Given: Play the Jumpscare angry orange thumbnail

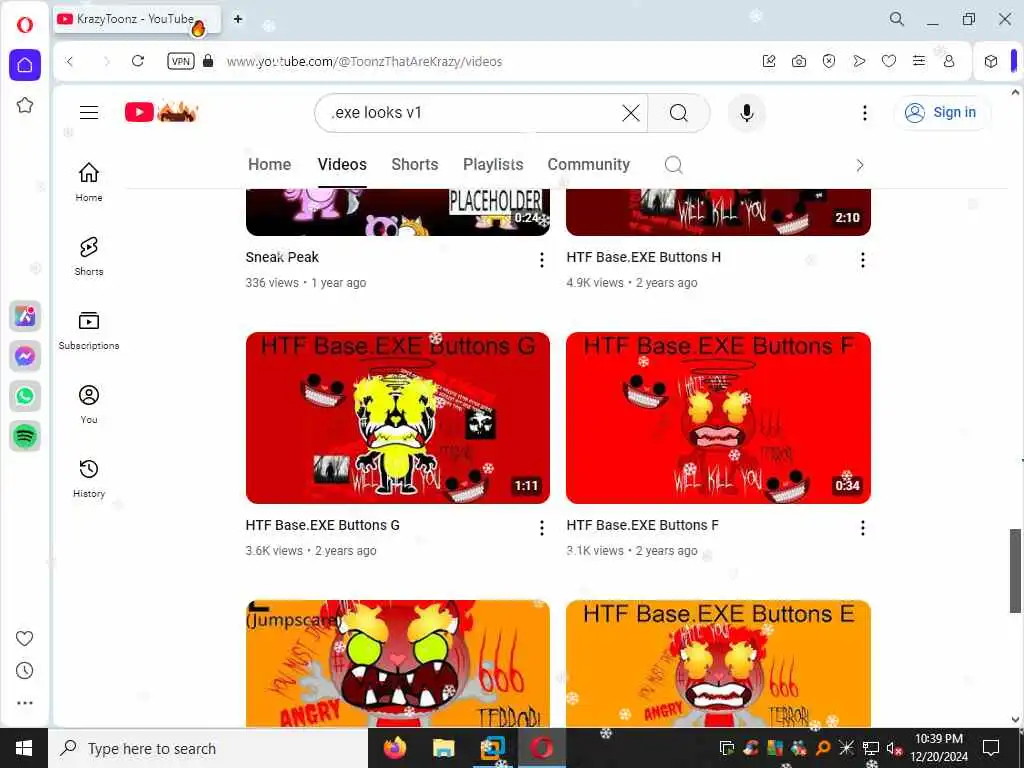Looking at the screenshot, I should point(398,664).
